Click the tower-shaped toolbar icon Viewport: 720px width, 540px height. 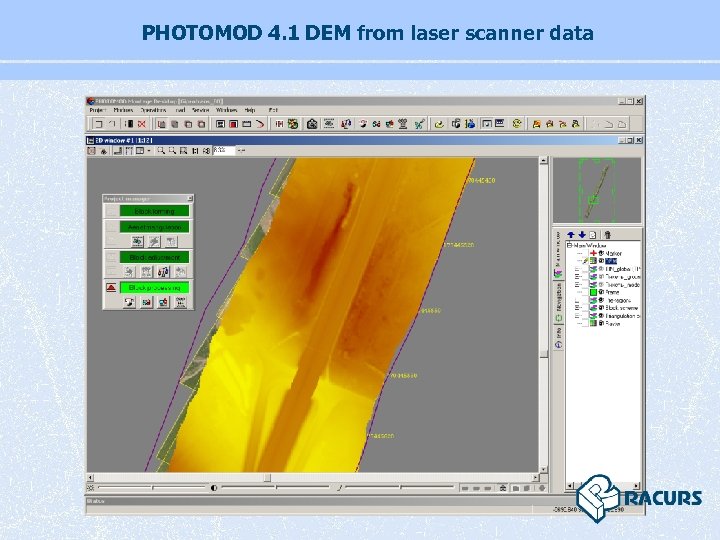(403, 124)
